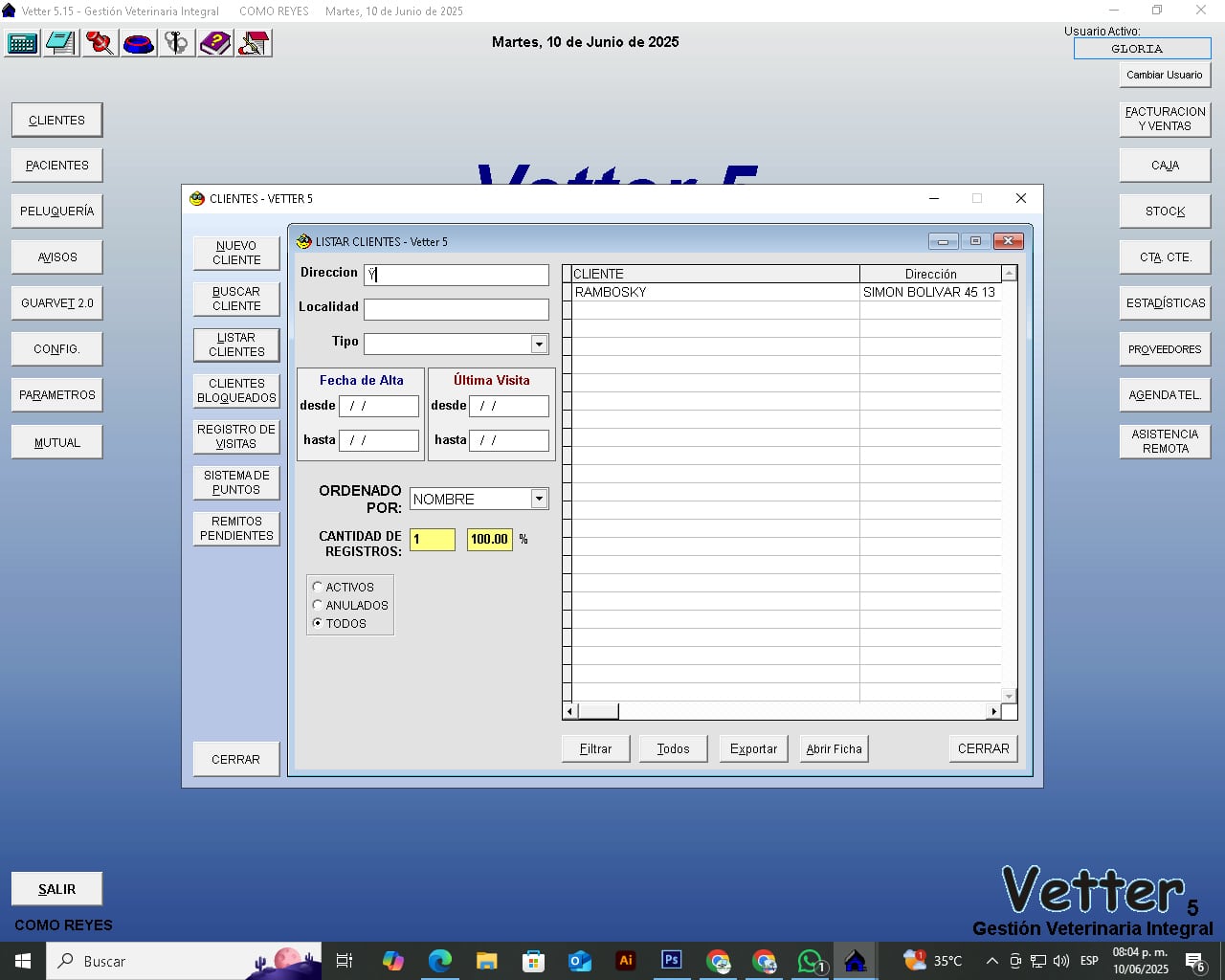Click the Abrir Ficha button
The image size is (1225, 980).
pos(834,748)
